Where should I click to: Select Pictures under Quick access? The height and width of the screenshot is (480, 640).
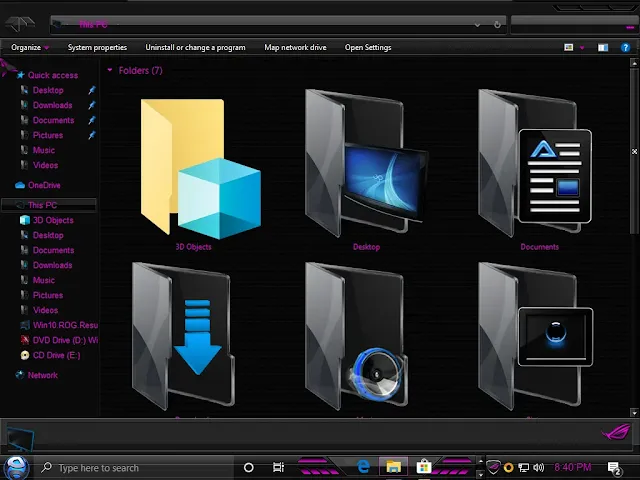[x=48, y=135]
